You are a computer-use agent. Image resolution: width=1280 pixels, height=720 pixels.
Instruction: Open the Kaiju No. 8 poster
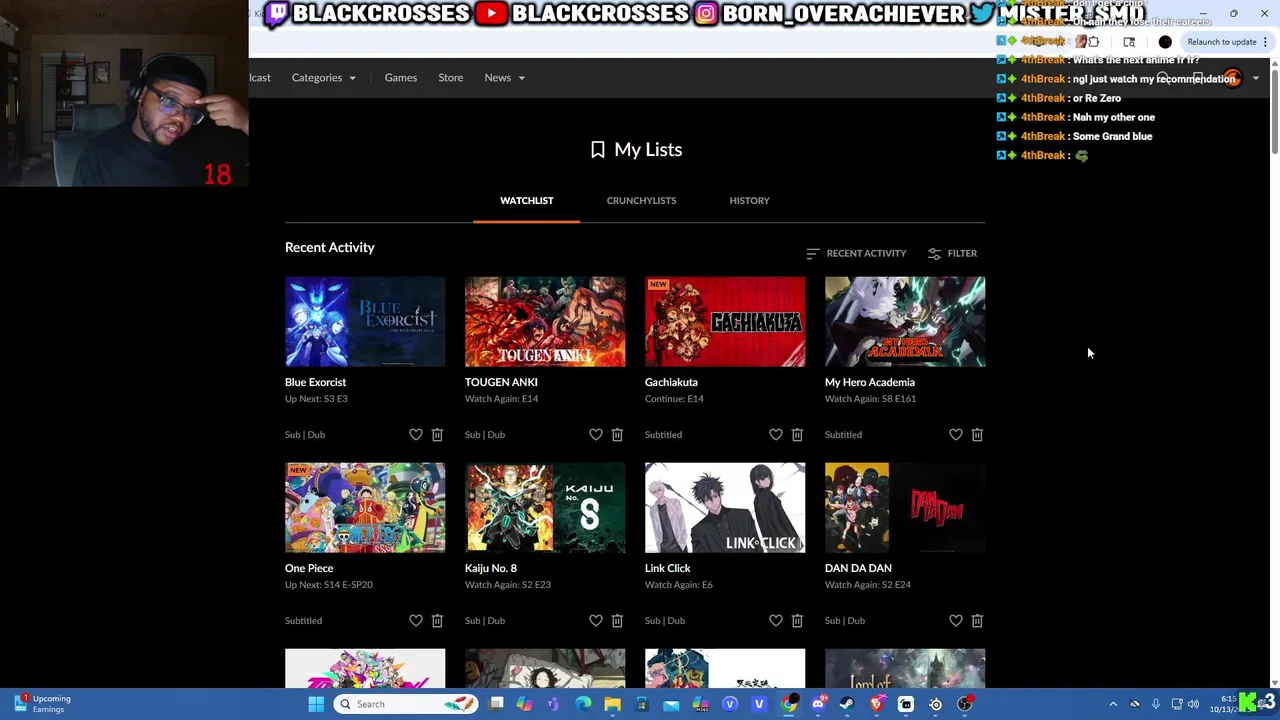click(x=545, y=508)
